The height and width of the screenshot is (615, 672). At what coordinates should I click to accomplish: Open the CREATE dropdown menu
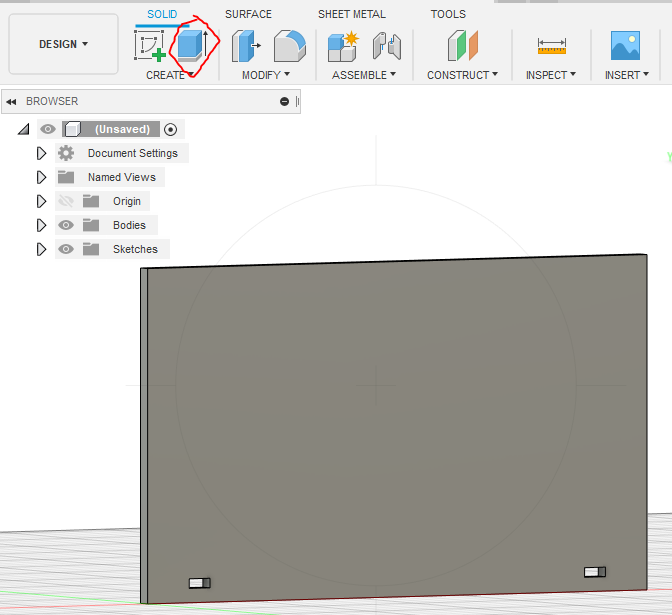pos(170,75)
